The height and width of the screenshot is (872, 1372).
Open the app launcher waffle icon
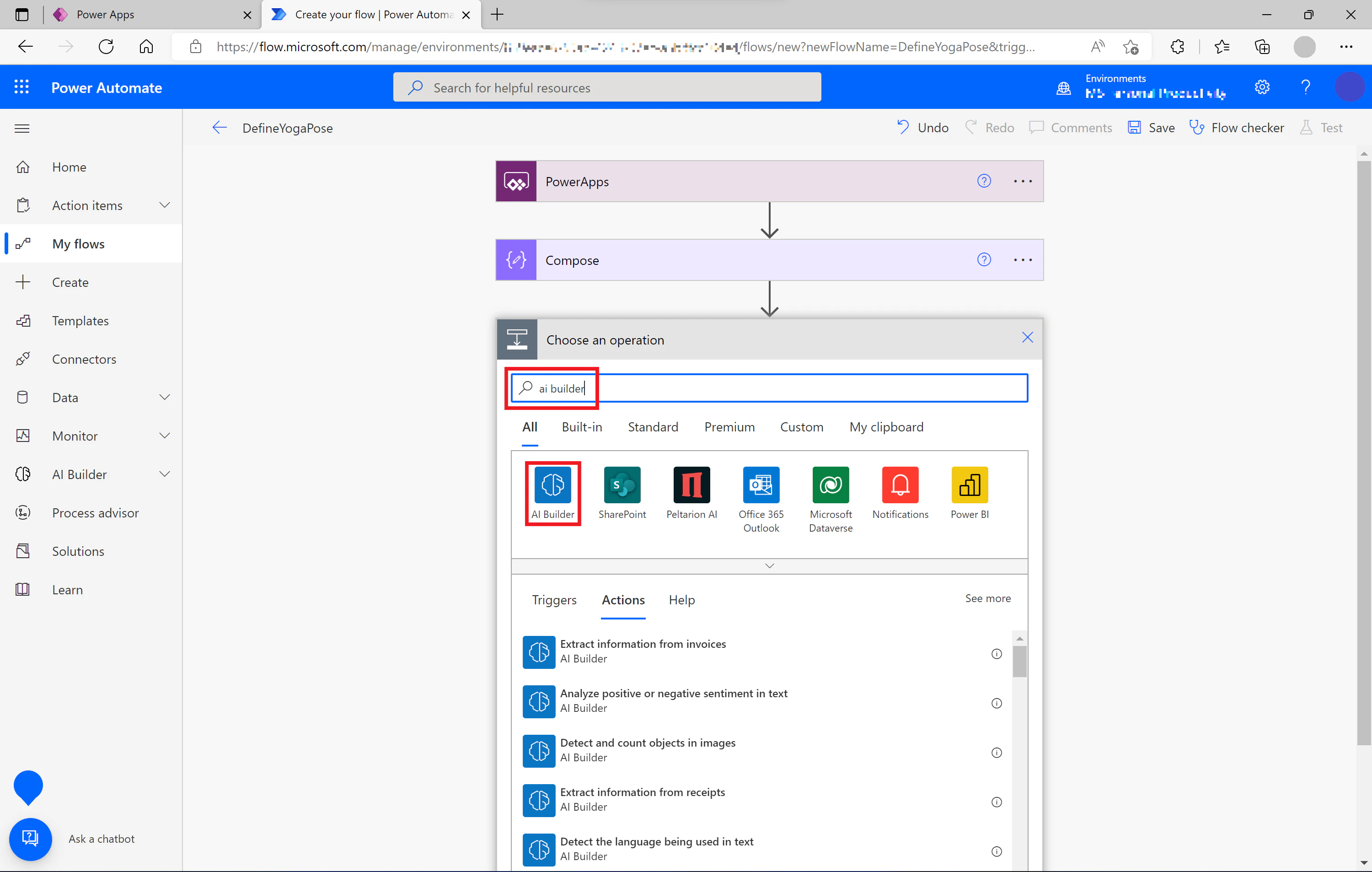point(21,87)
